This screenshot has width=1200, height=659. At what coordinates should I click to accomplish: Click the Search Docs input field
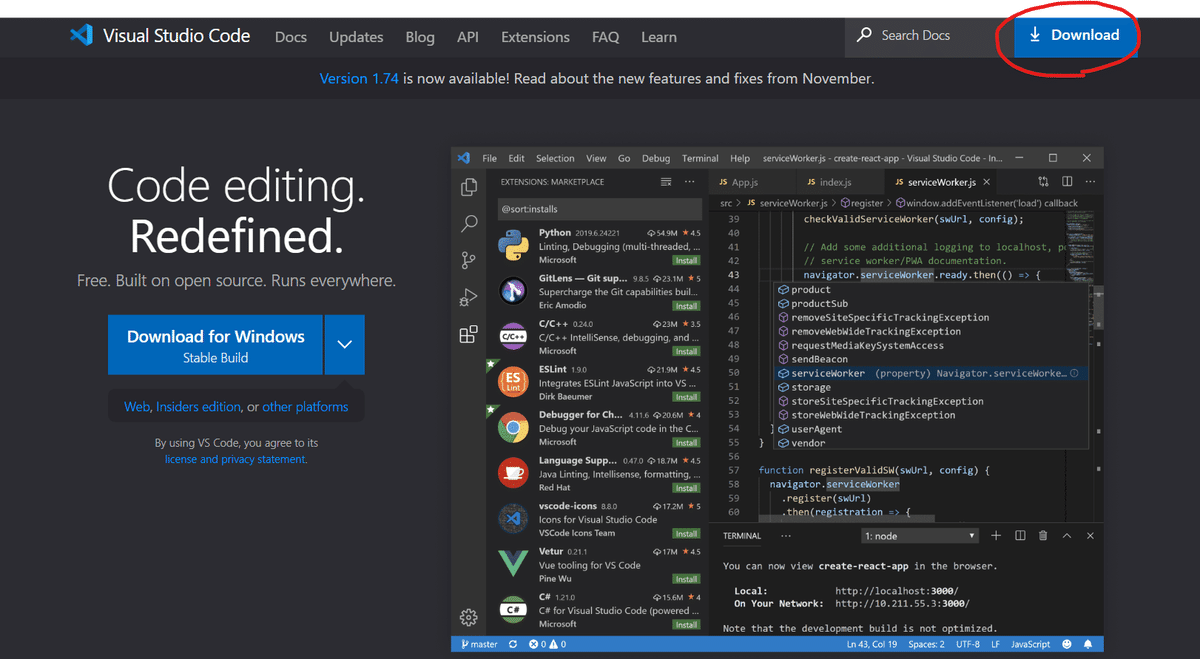click(920, 35)
